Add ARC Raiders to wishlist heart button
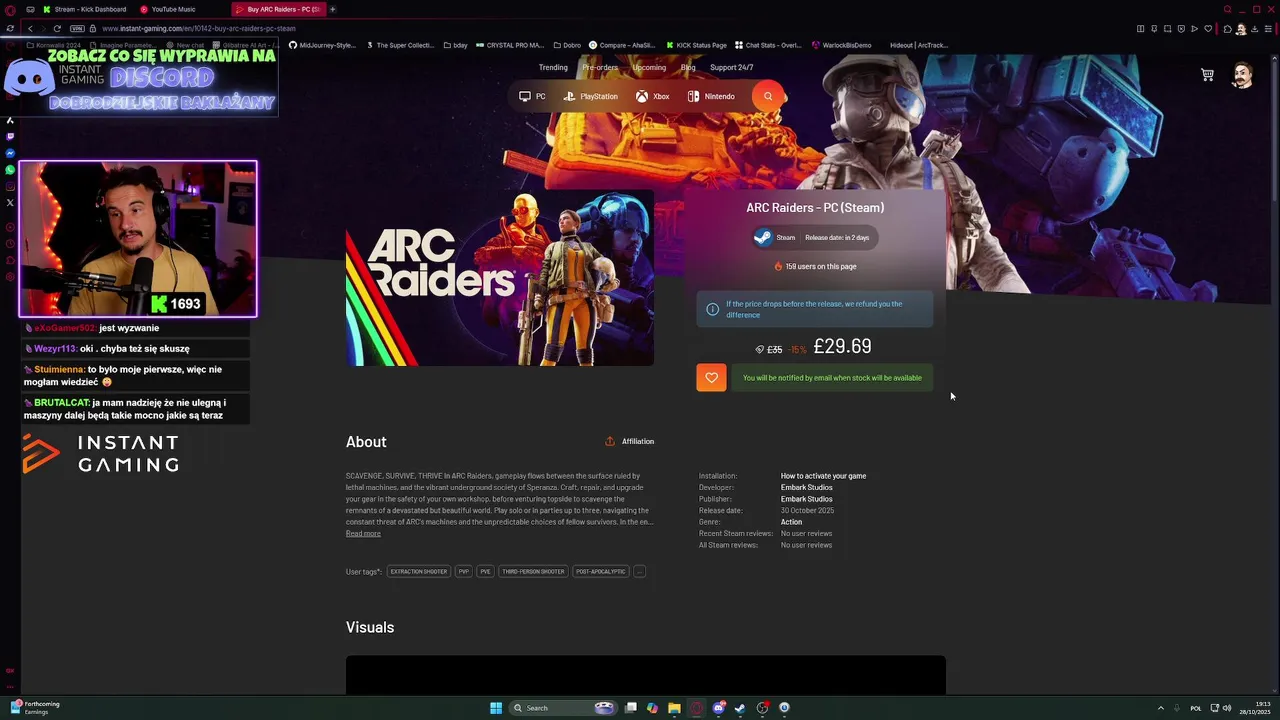 tap(711, 377)
